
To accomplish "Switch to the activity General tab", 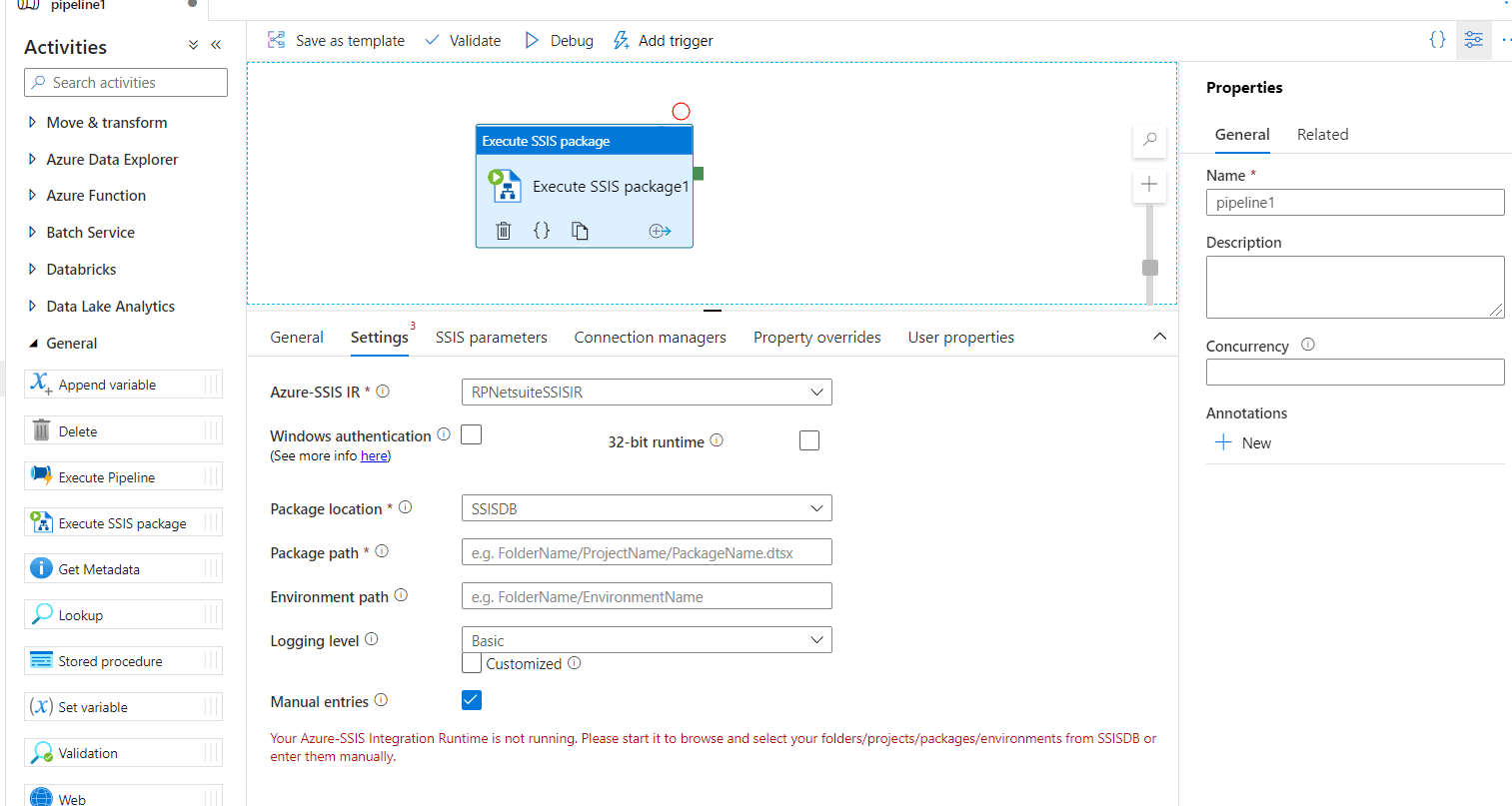I will [297, 338].
